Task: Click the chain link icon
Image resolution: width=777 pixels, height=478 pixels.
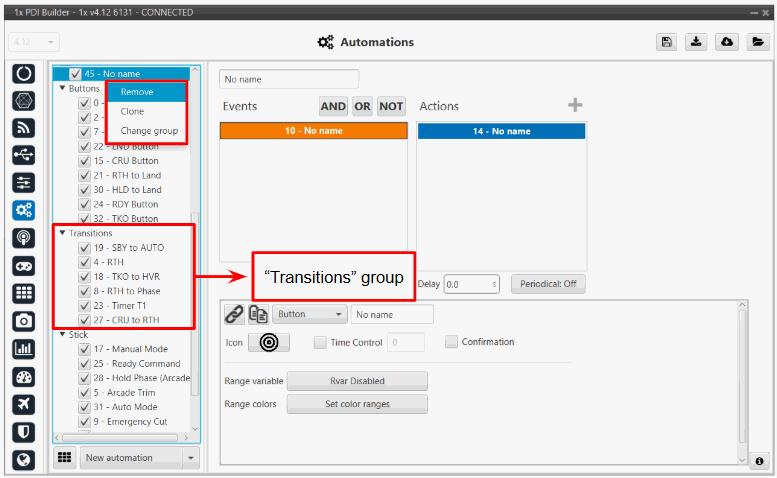Action: click(234, 314)
